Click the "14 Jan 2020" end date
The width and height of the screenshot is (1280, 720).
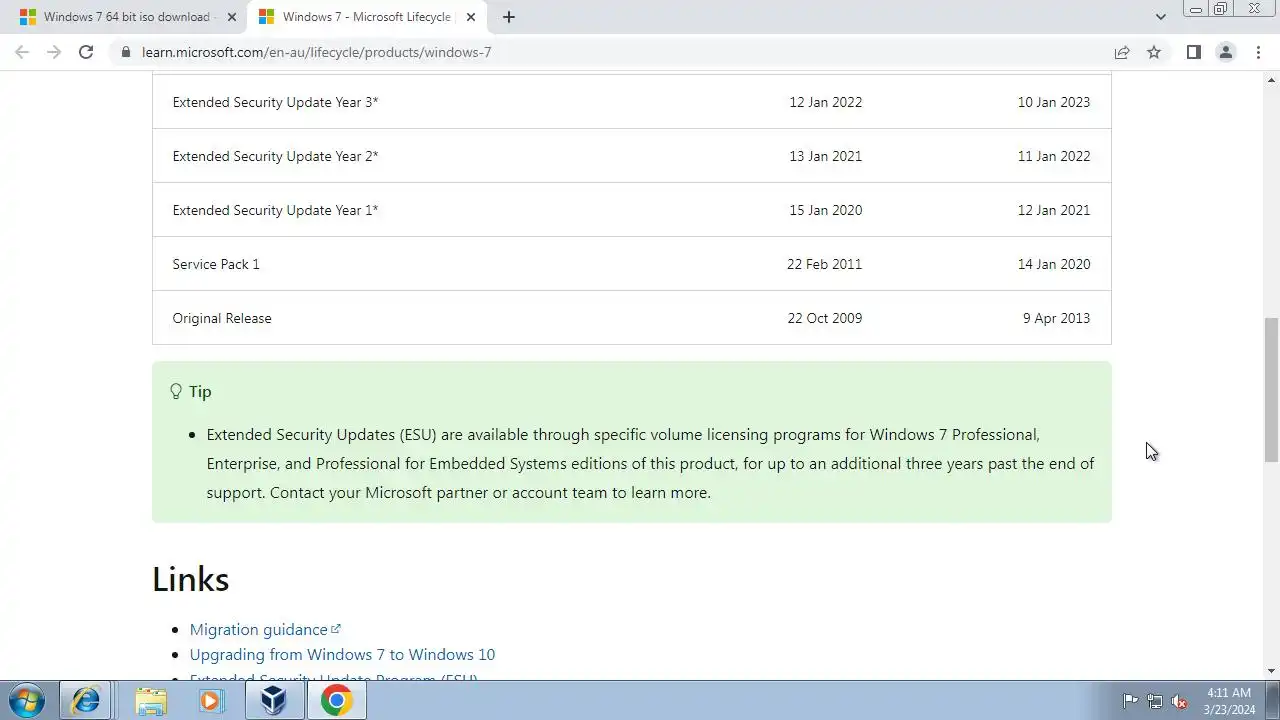pyautogui.click(x=1054, y=264)
